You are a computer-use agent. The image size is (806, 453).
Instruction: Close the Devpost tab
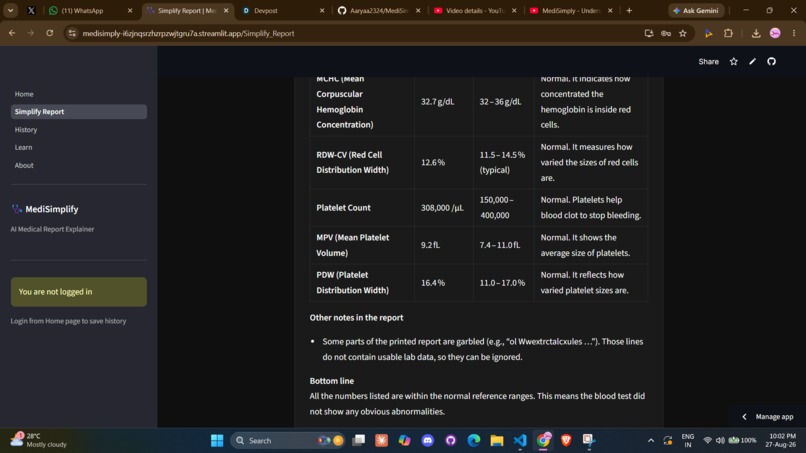(x=322, y=10)
